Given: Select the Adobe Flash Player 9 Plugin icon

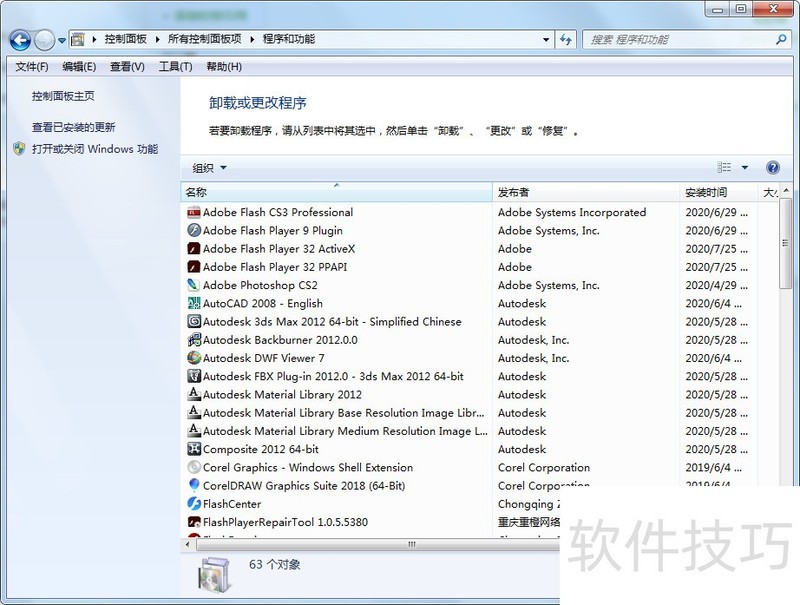Looking at the screenshot, I should click(x=194, y=231).
